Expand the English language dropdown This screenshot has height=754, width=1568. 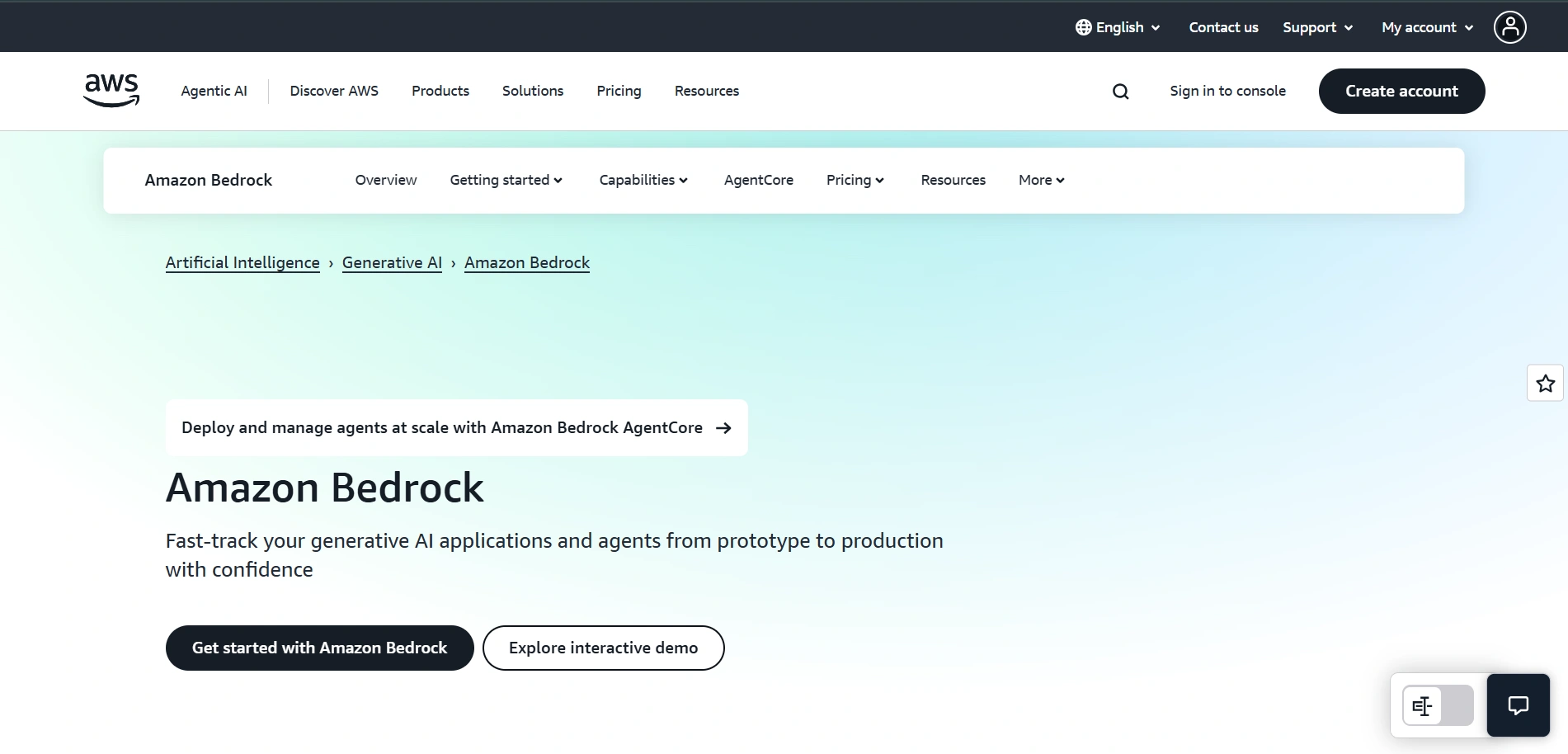coord(1118,27)
